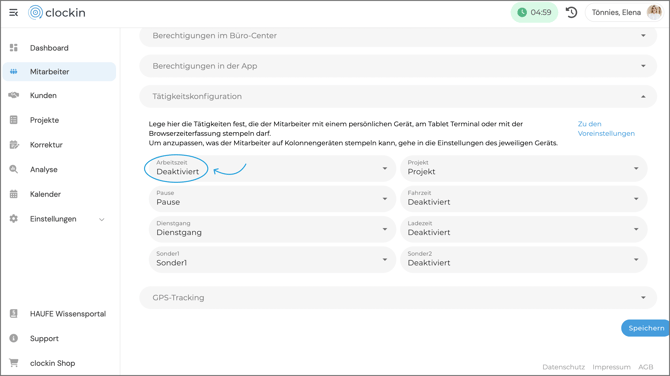The height and width of the screenshot is (376, 670).
Task: Open the Fahrzeit dropdown set to Deaktiviert
Action: [523, 199]
